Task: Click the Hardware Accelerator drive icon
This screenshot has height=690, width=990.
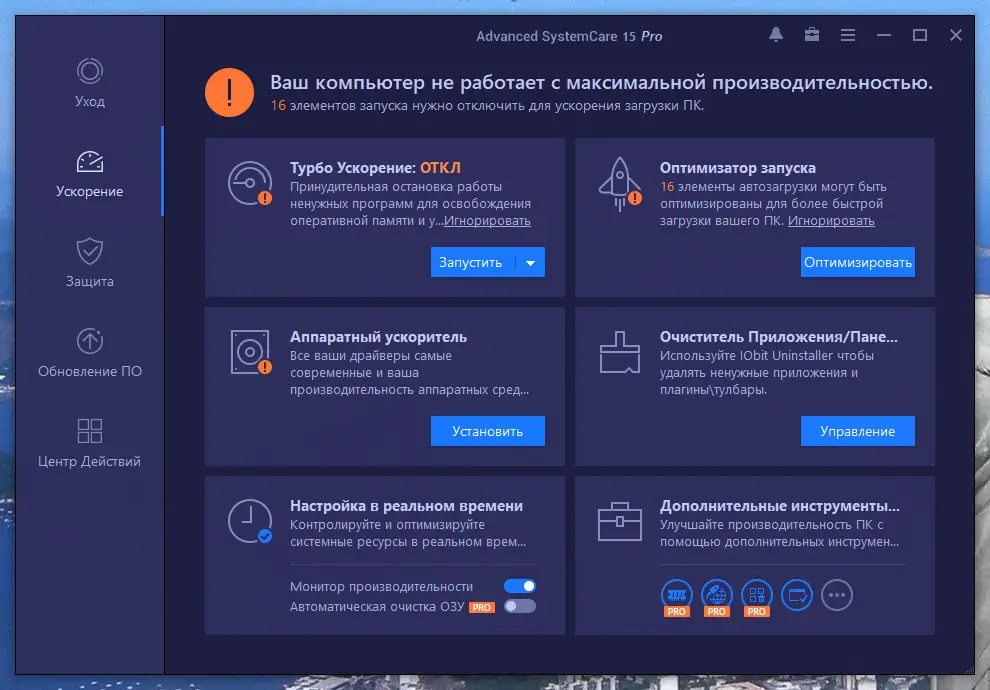Action: [248, 353]
